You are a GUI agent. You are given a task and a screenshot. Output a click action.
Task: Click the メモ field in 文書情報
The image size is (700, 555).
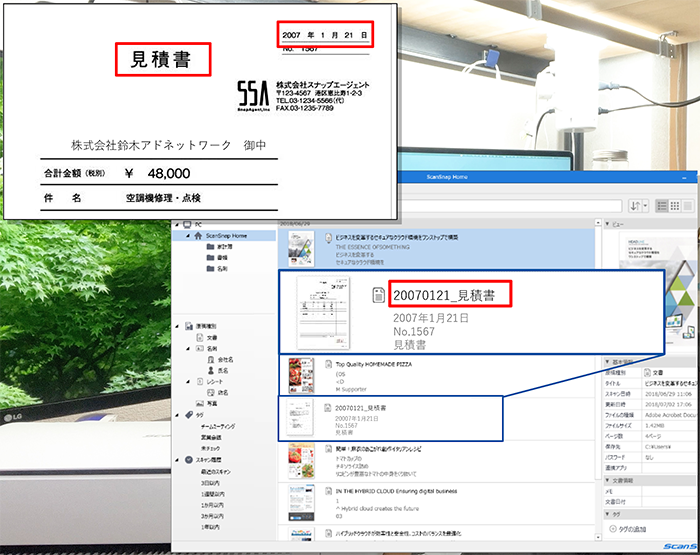pos(669,491)
